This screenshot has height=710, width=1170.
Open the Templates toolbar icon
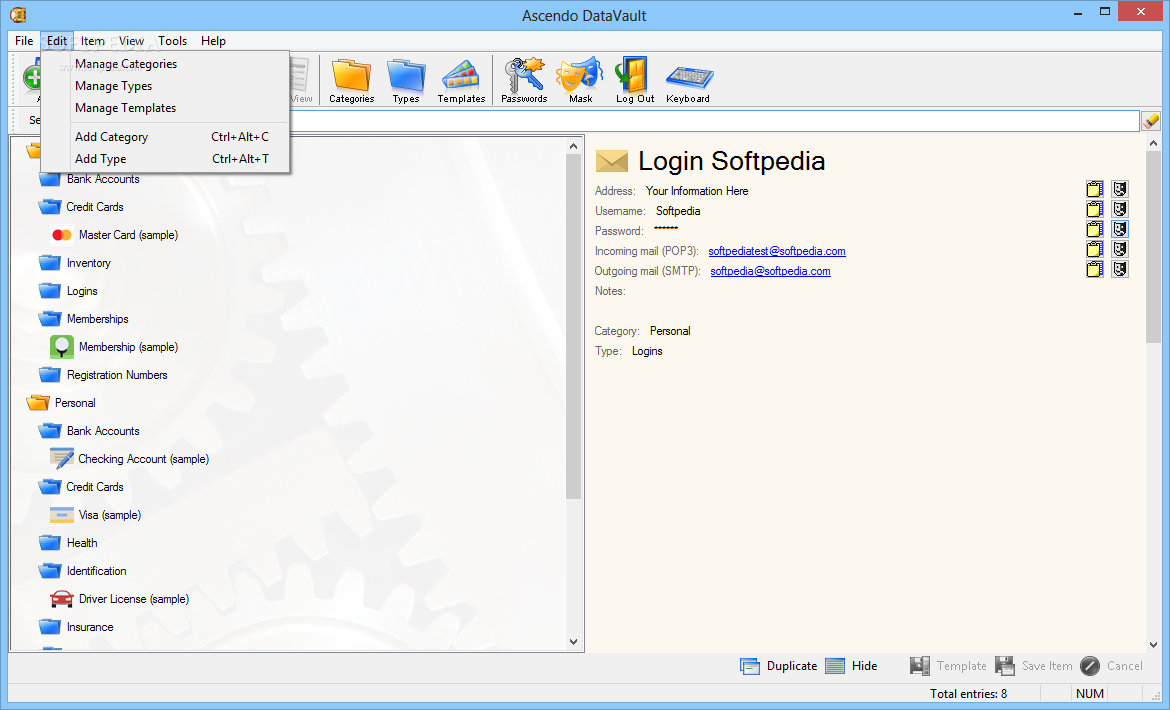coord(461,80)
